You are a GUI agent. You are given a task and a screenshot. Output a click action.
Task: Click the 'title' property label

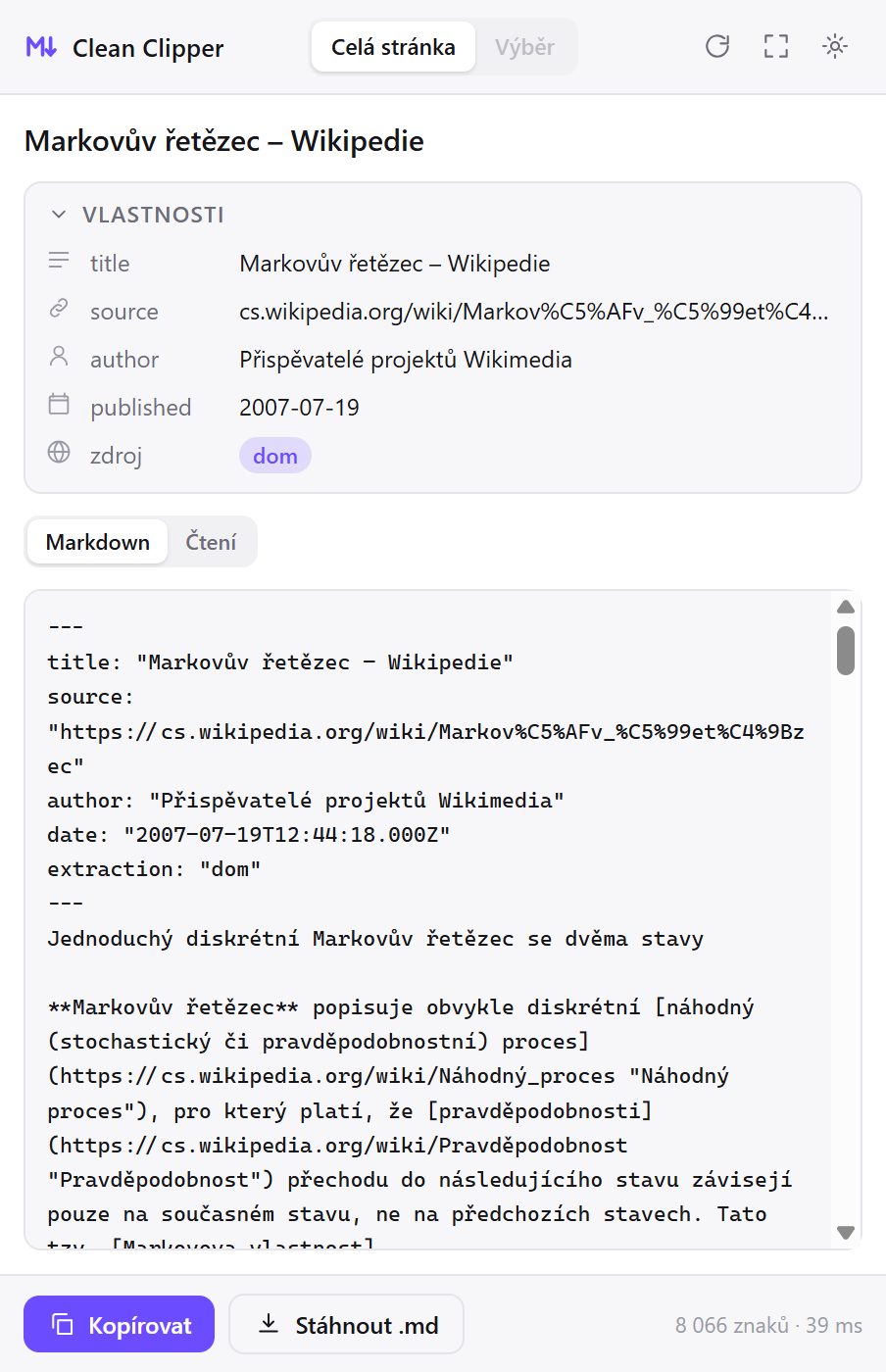pos(110,264)
